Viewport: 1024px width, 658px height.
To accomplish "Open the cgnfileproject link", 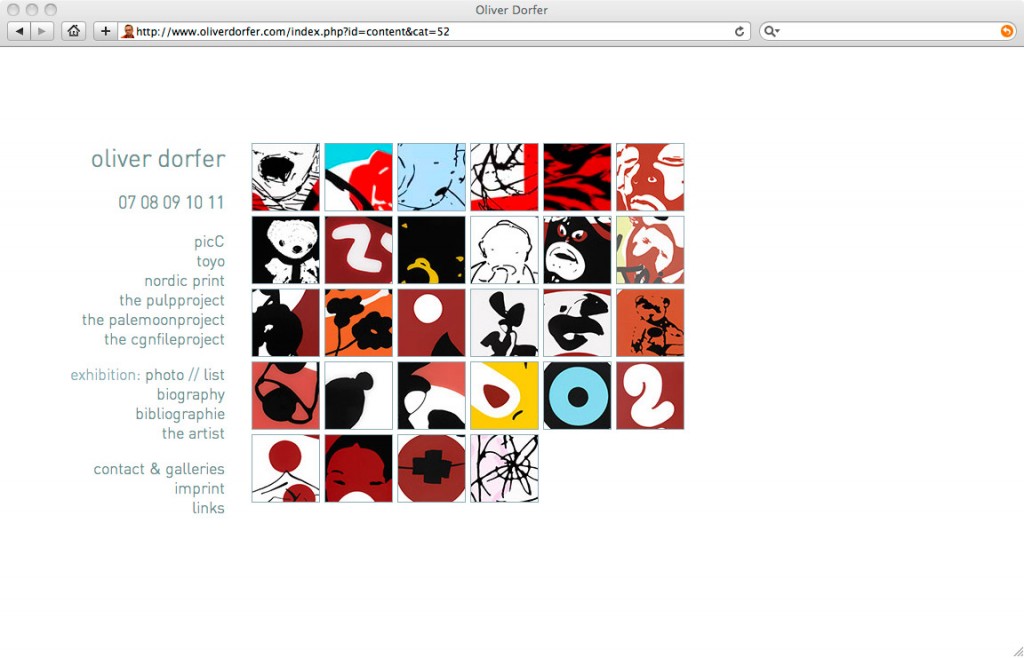I will [164, 339].
